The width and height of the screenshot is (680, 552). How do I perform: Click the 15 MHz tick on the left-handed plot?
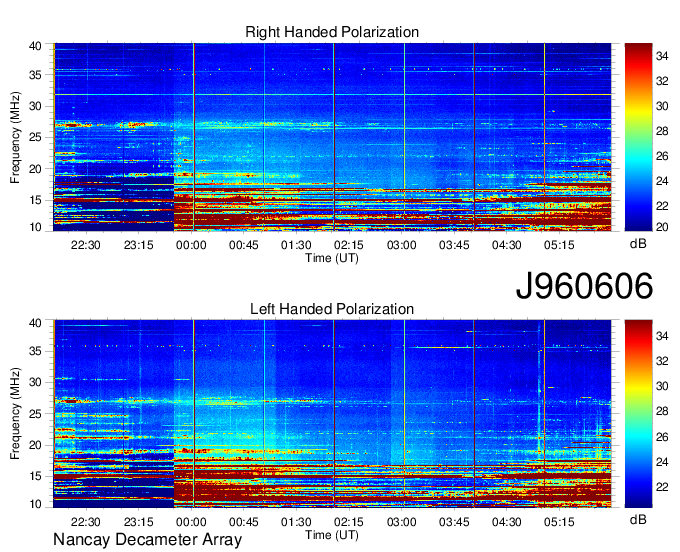tap(35, 477)
